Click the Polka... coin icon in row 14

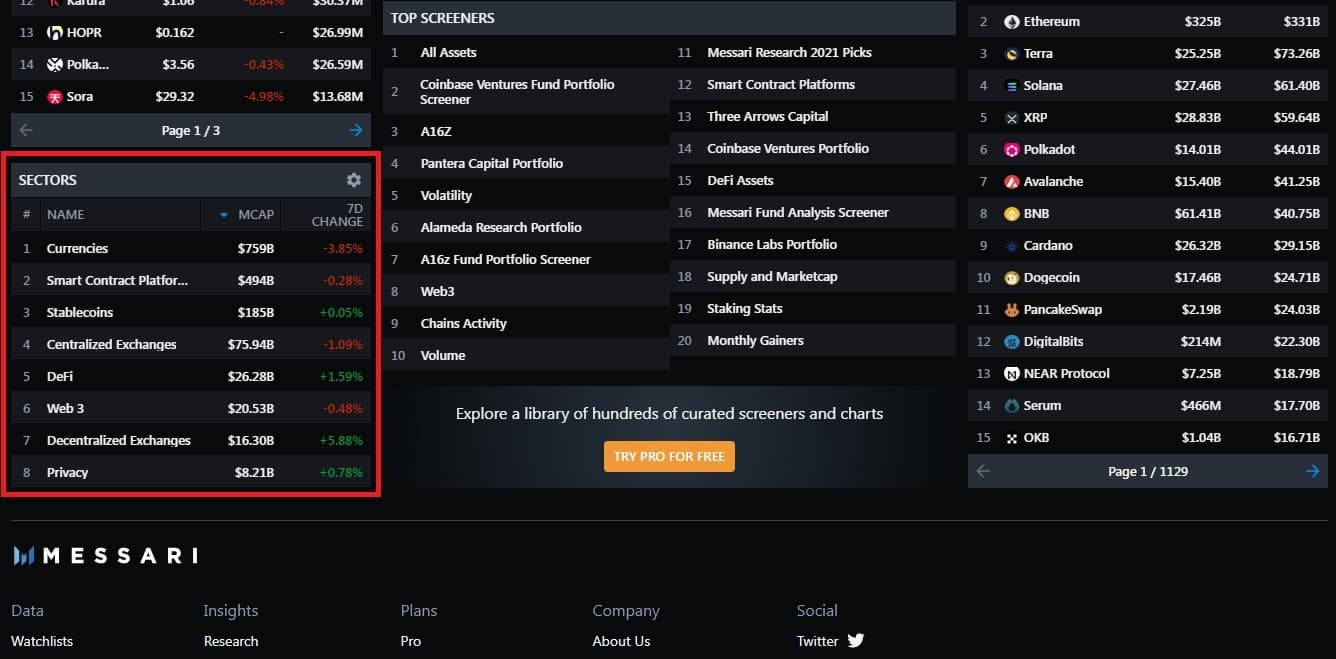point(55,65)
